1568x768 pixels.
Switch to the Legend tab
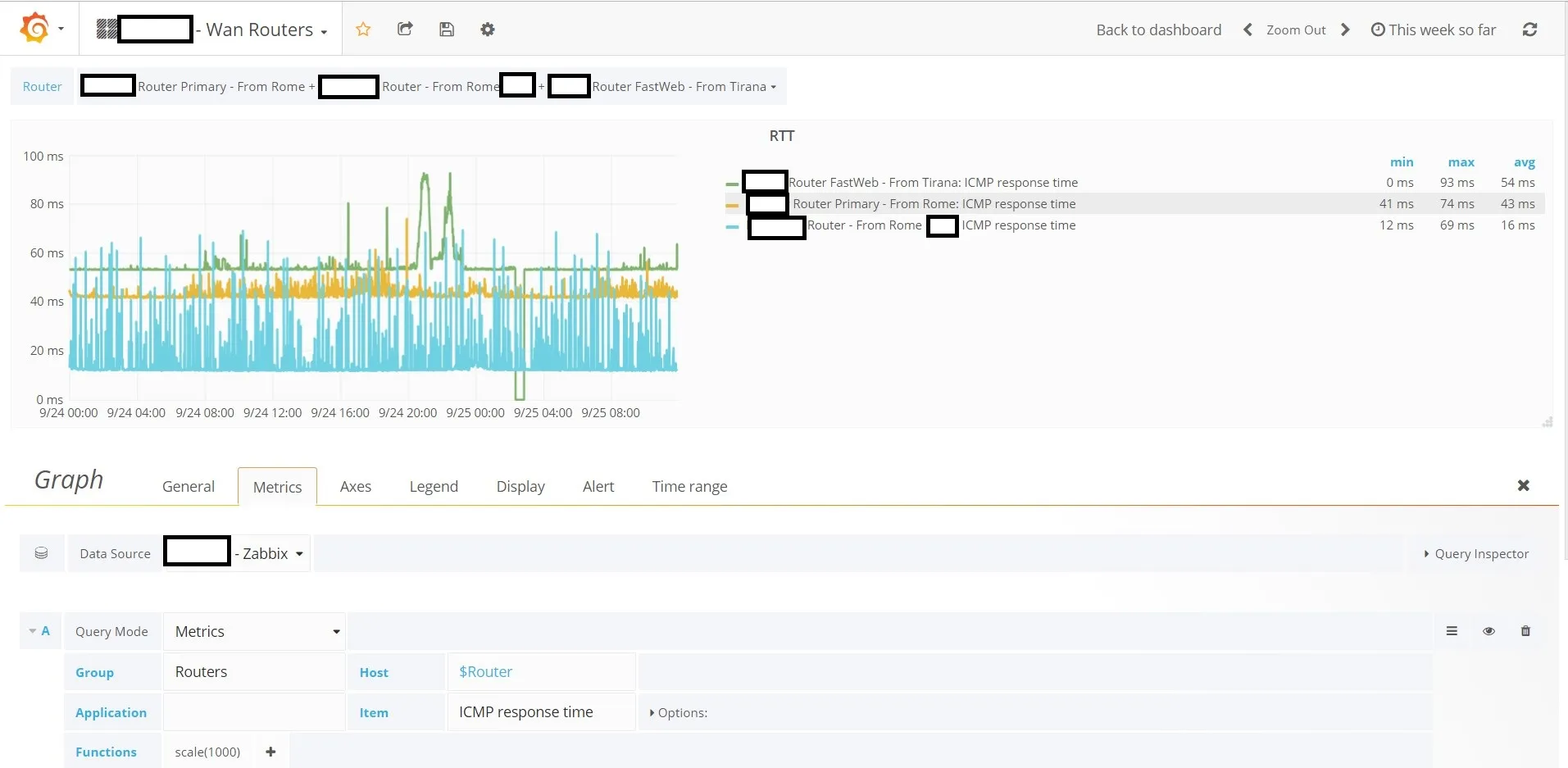point(434,486)
